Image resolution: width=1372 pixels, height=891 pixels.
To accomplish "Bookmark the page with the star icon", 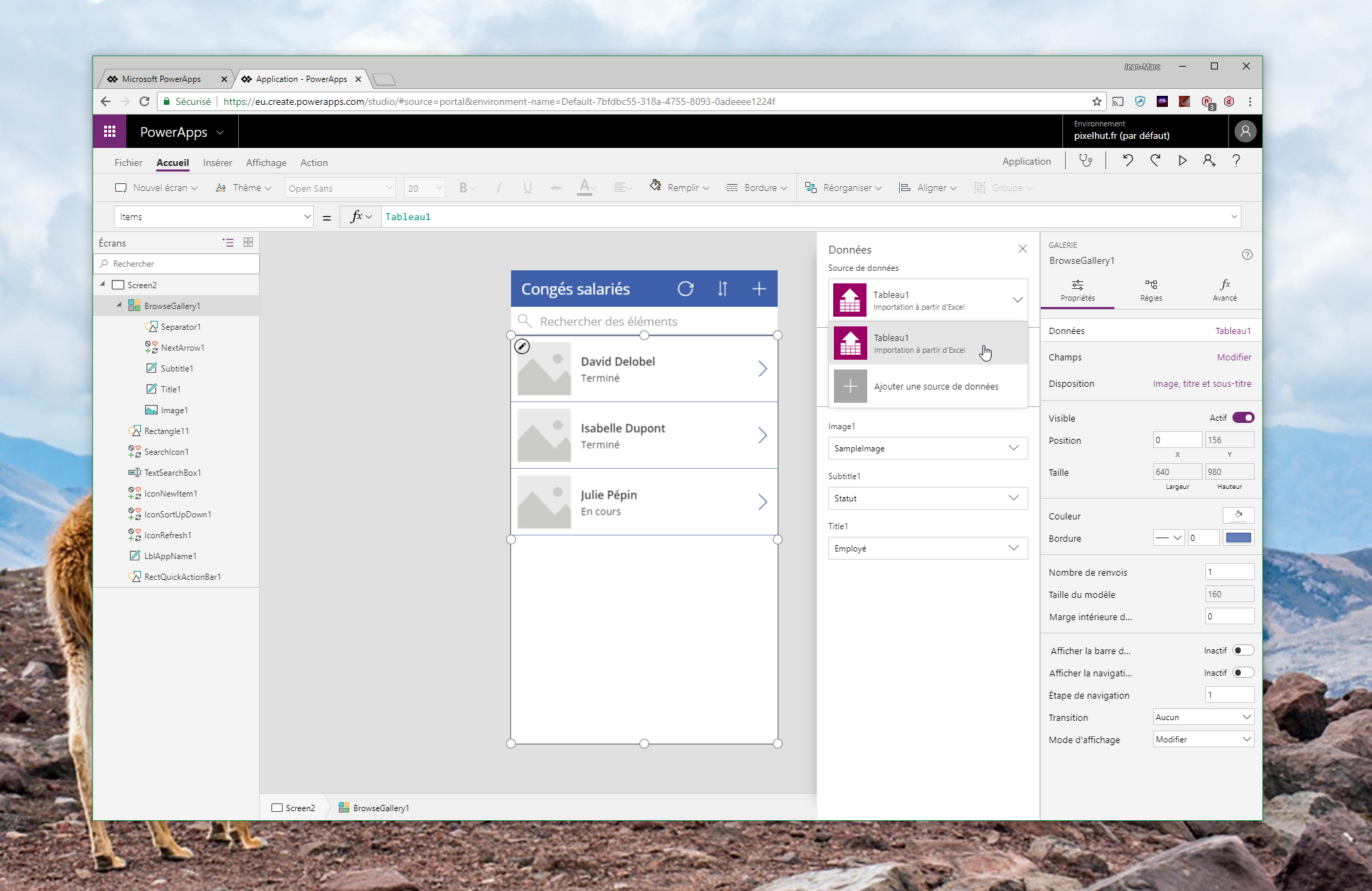I will pyautogui.click(x=1096, y=101).
